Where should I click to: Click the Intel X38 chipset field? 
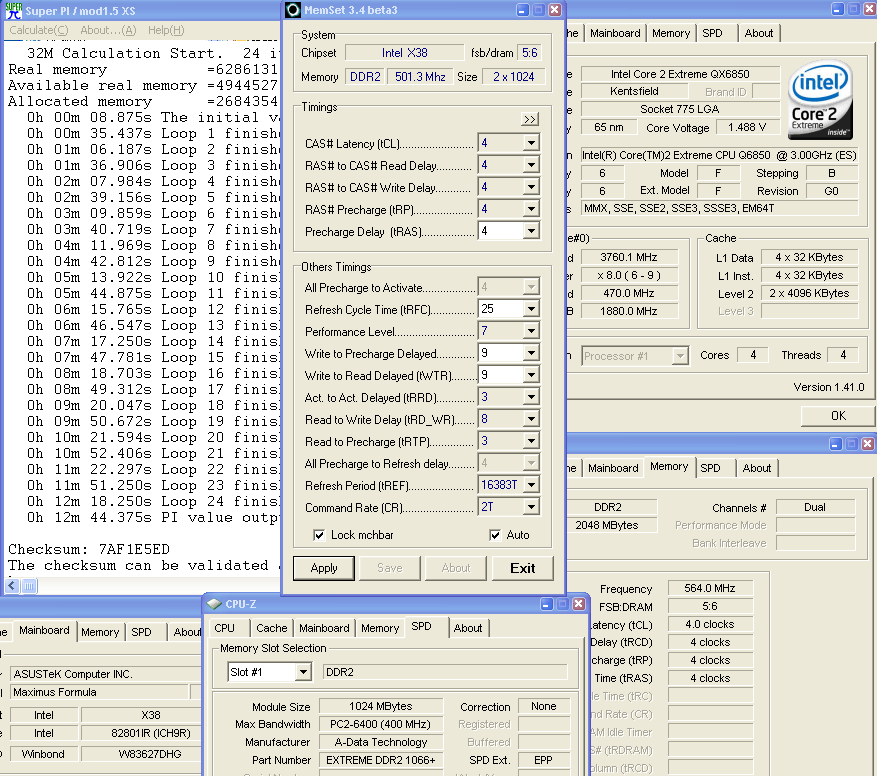[404, 53]
